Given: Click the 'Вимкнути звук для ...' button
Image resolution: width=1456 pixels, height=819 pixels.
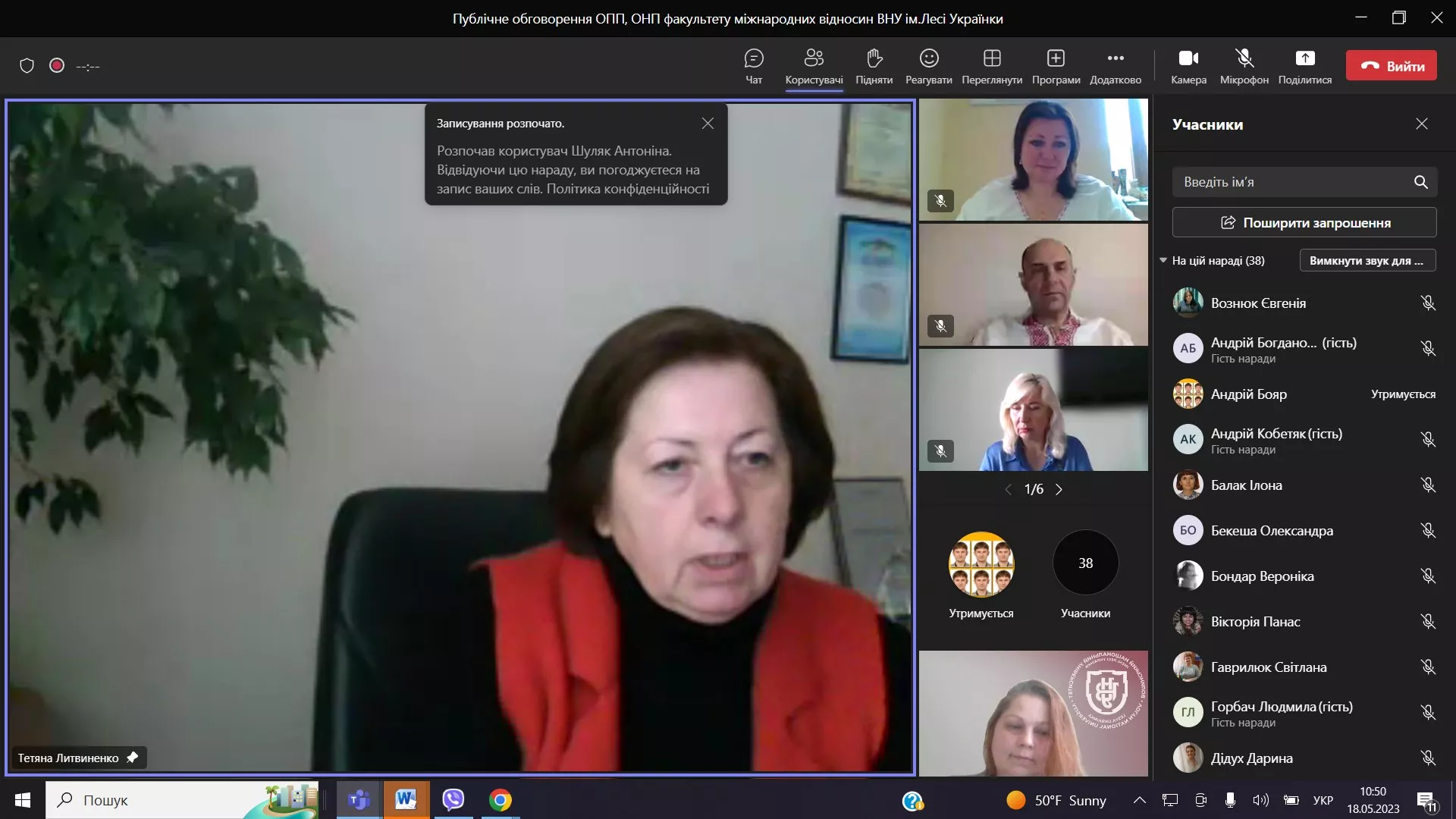Looking at the screenshot, I should click(1367, 260).
